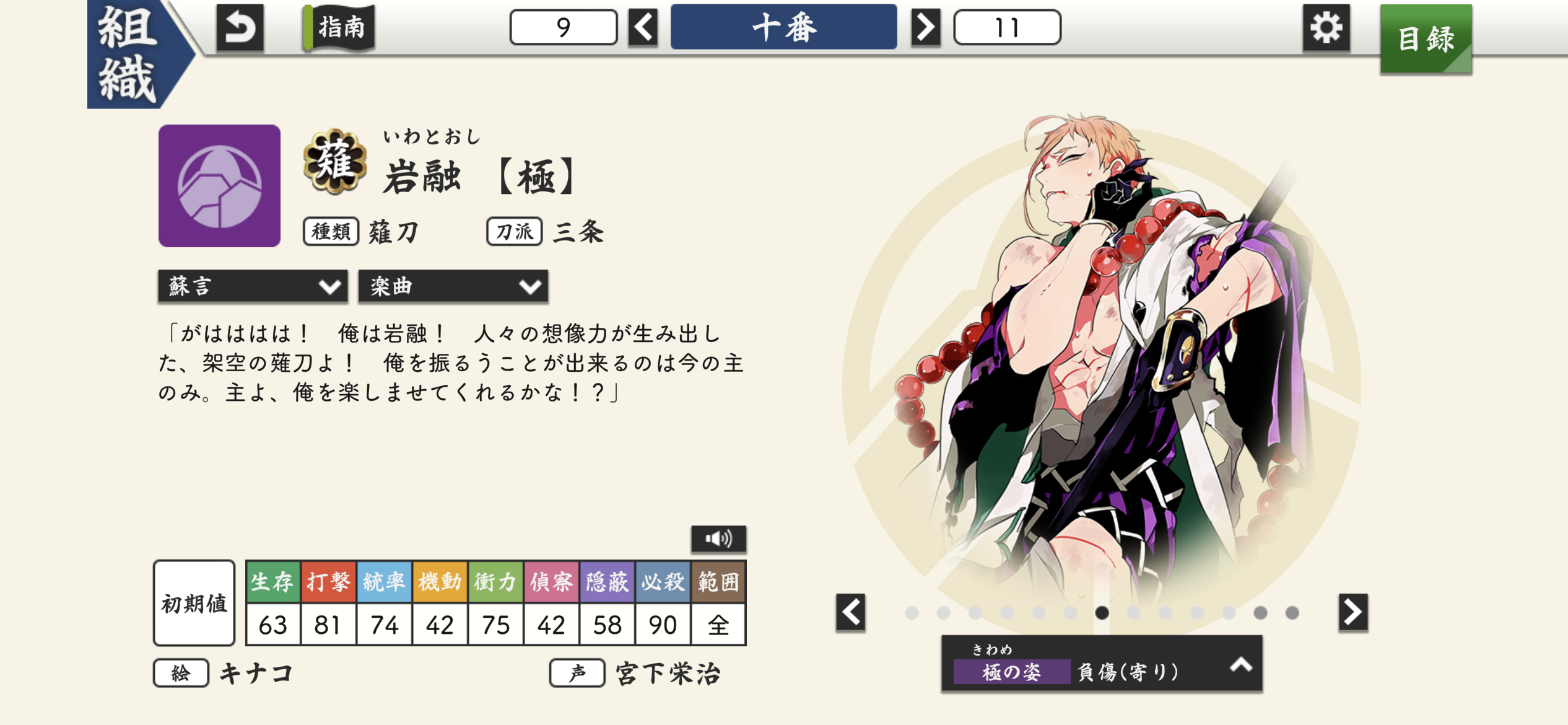Jump to entry number 9
Screen dimensions: 1568x725
pos(564,28)
